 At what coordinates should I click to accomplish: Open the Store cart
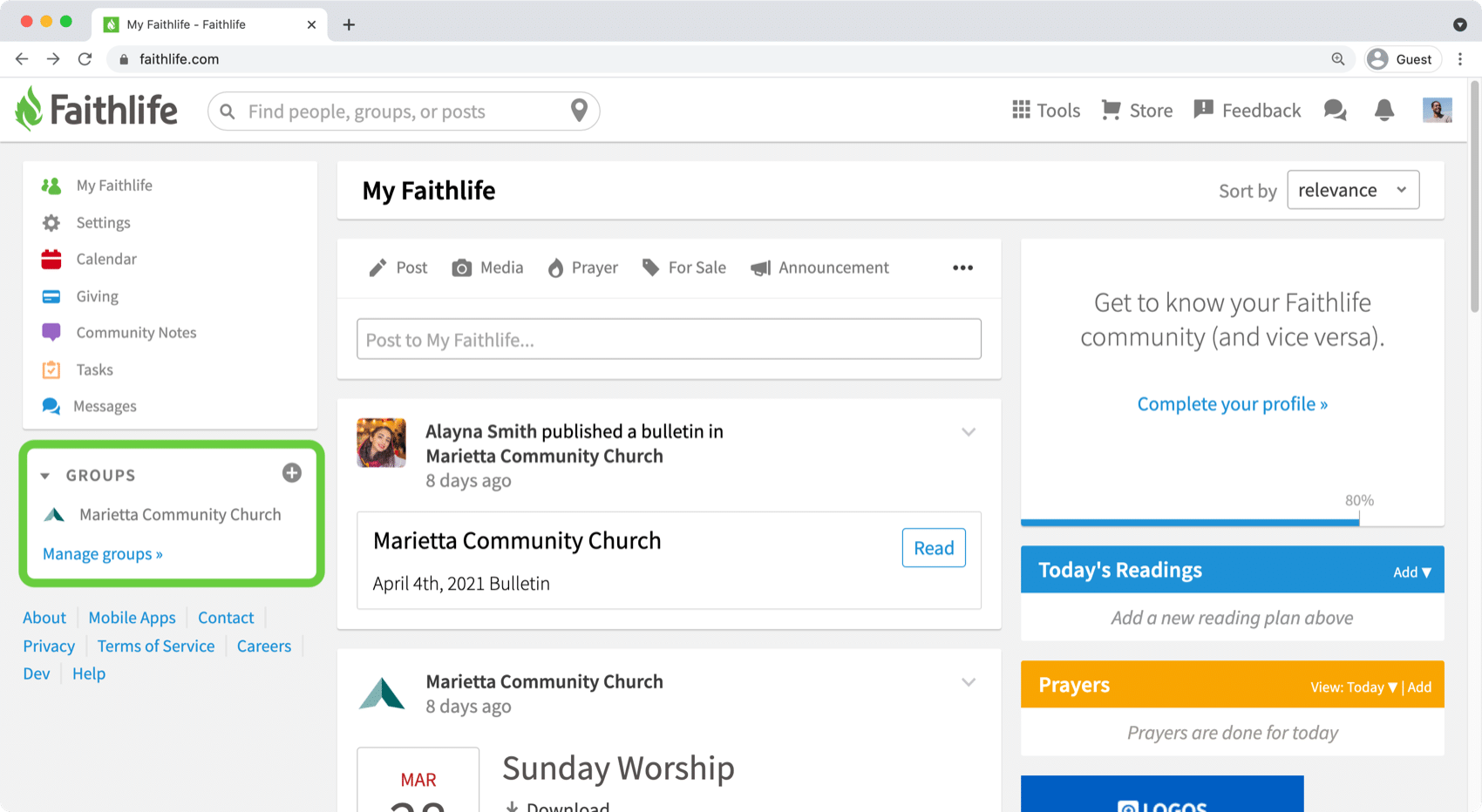(x=1137, y=111)
